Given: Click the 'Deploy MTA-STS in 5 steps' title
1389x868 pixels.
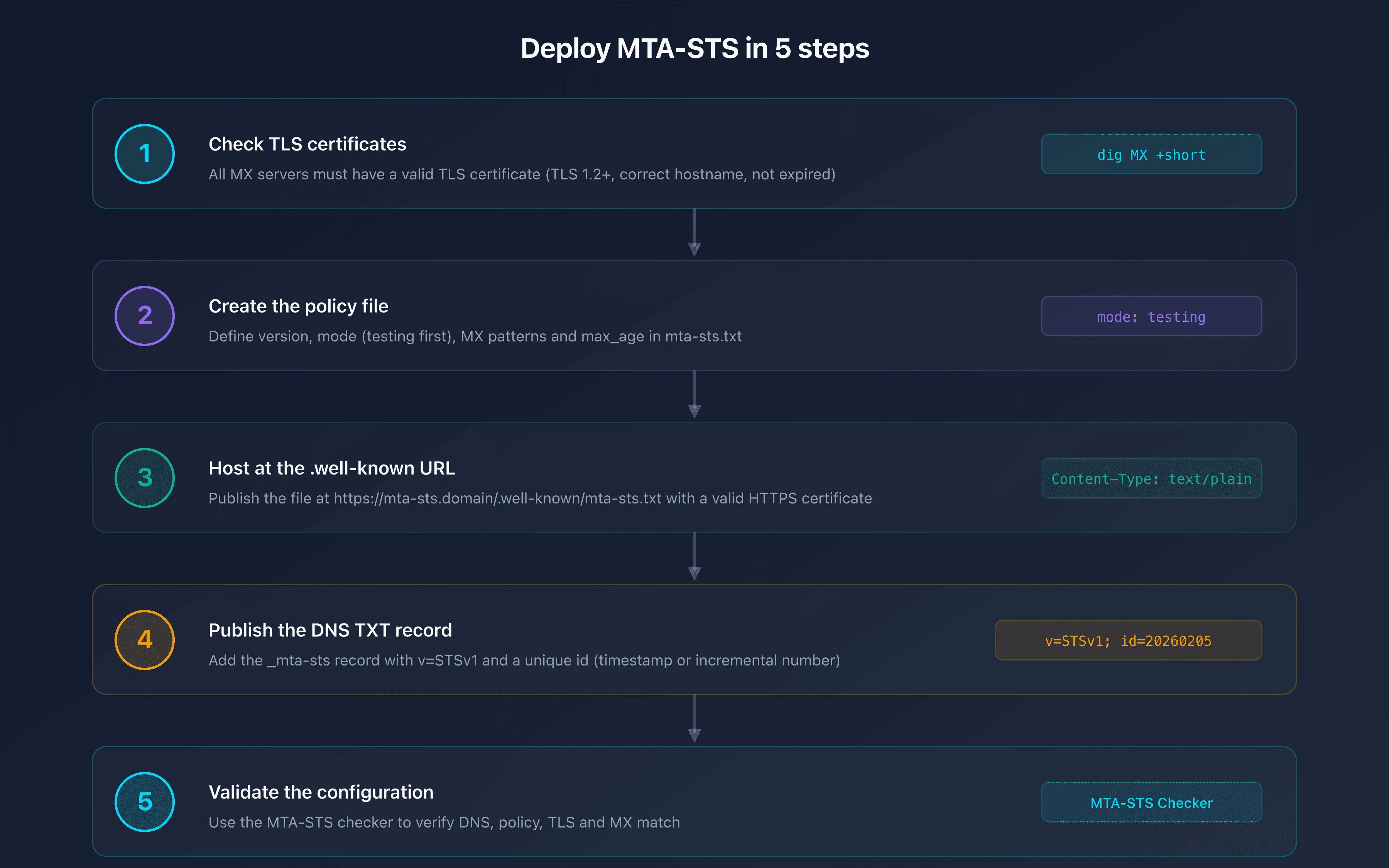Looking at the screenshot, I should 694,49.
